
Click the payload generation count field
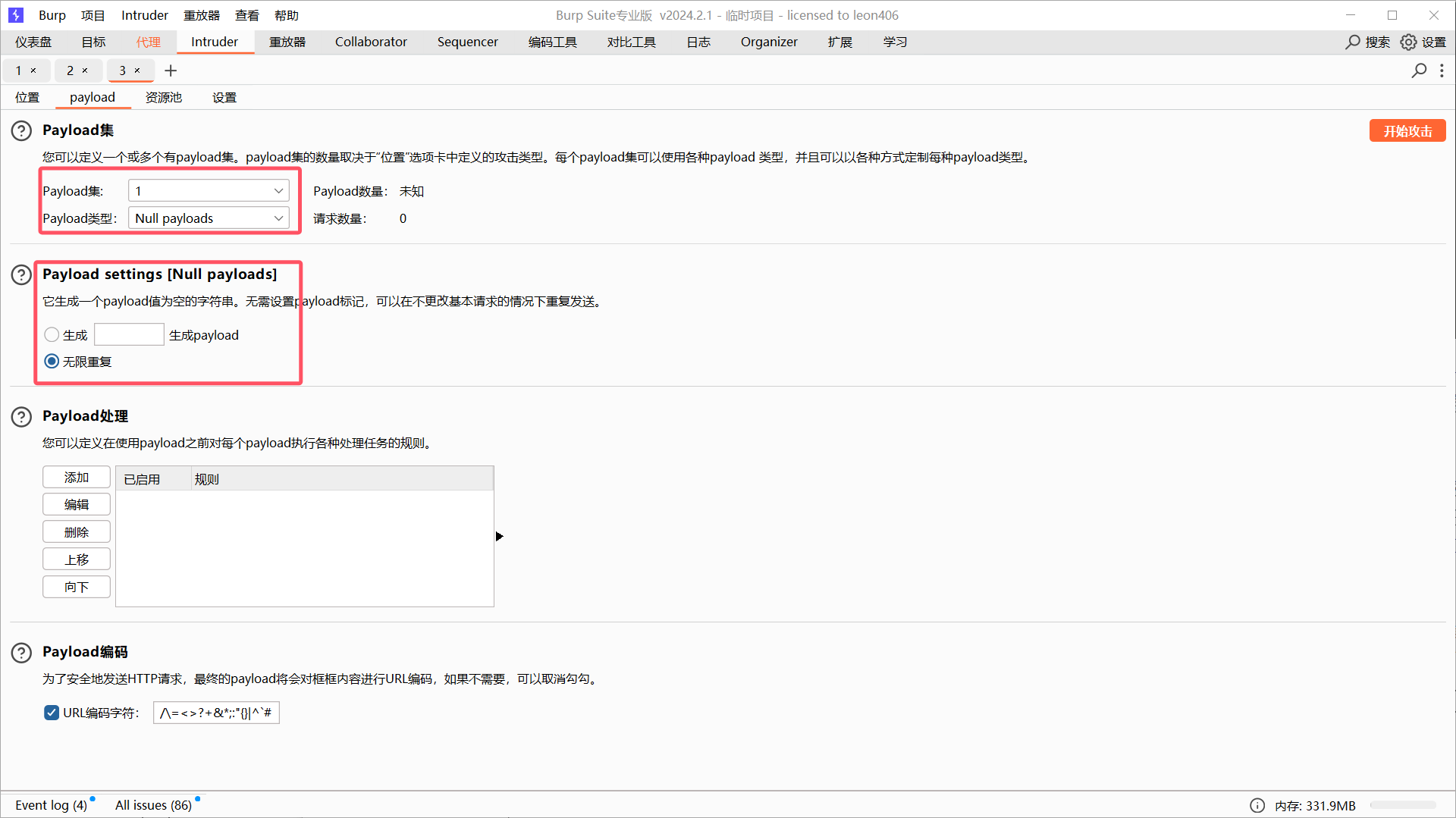(x=129, y=334)
